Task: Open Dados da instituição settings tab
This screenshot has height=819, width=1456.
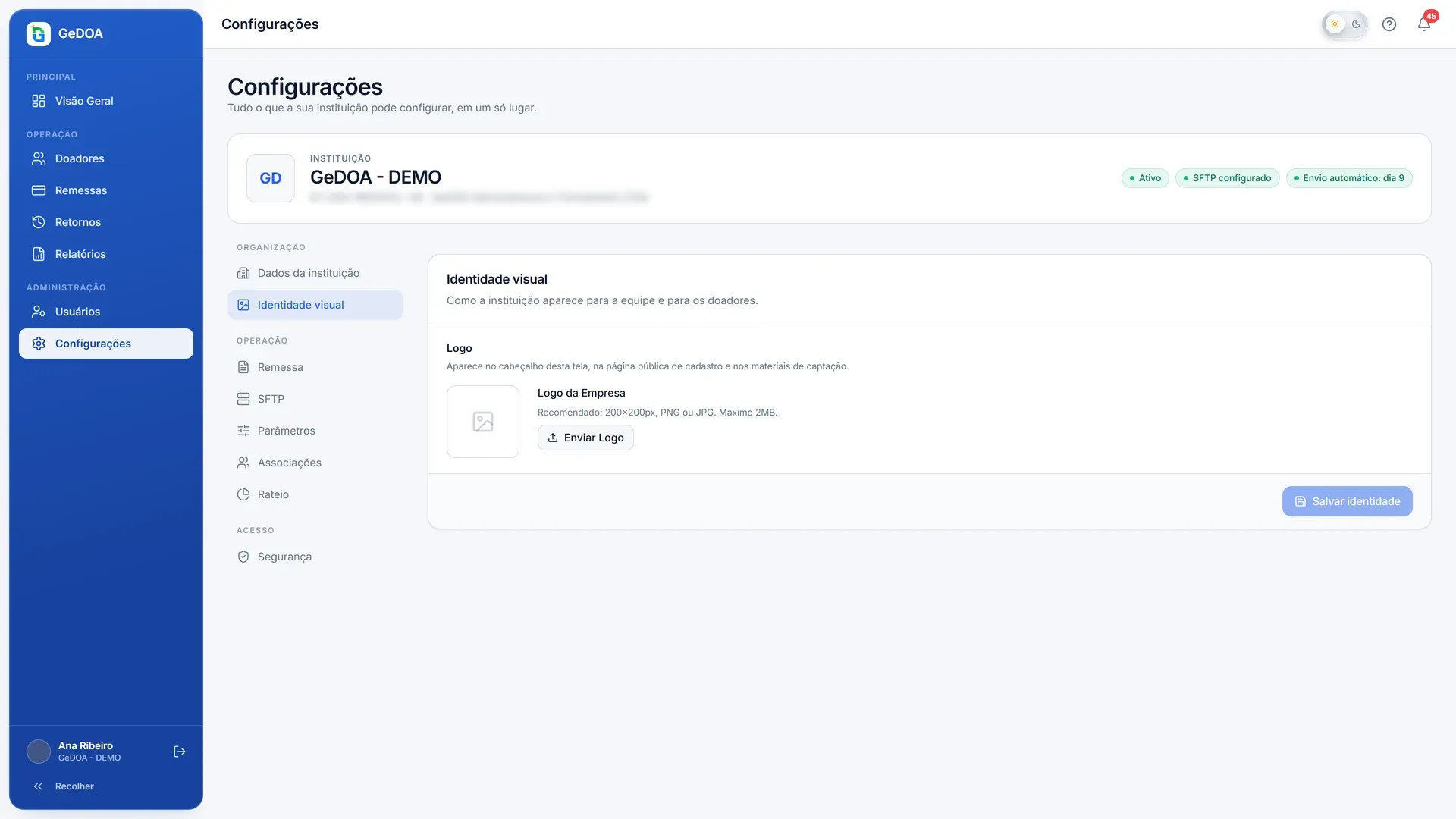Action: tap(315, 273)
